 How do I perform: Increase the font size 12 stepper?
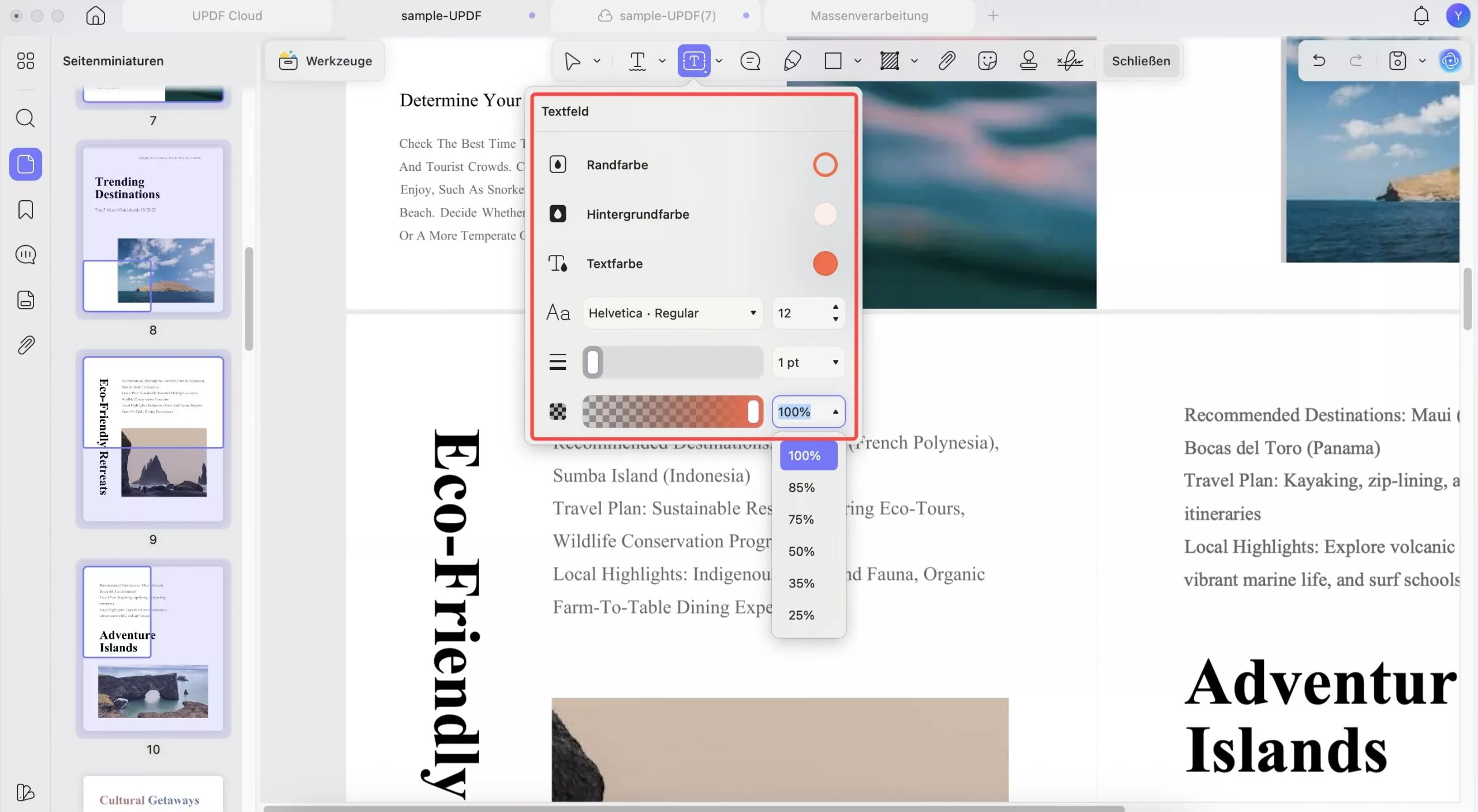(835, 306)
